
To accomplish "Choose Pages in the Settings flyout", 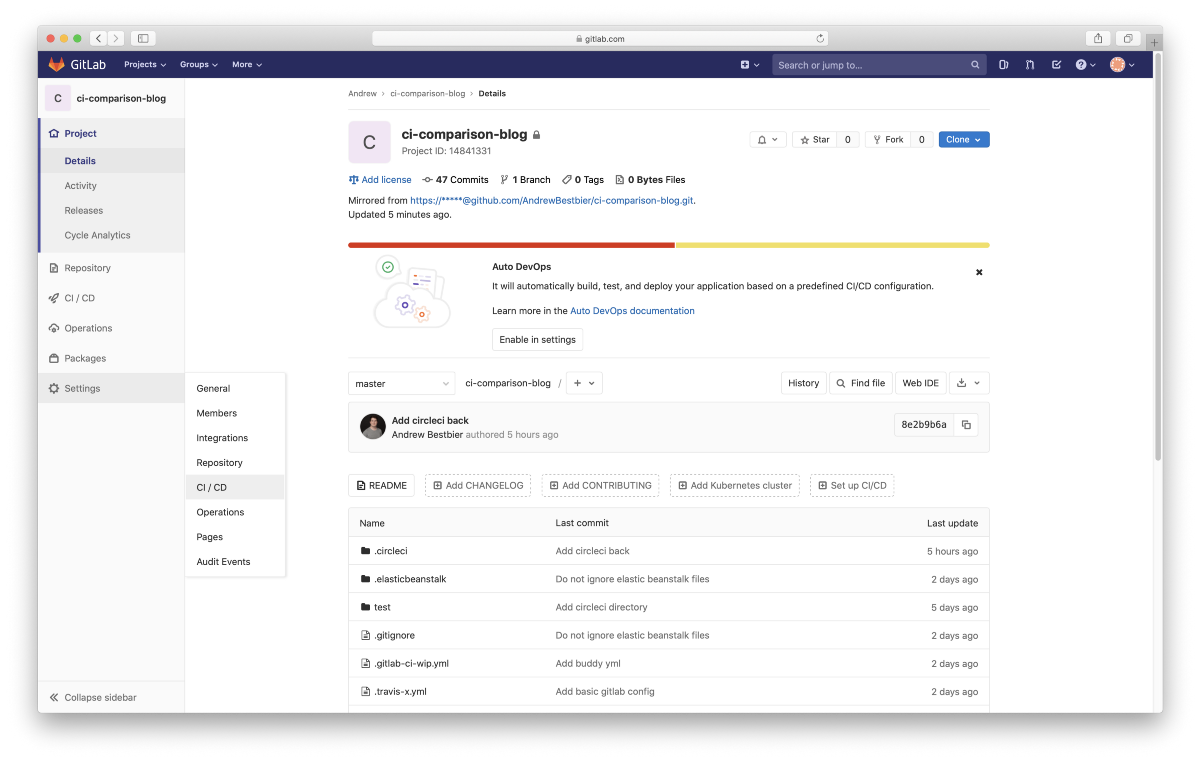I will point(235,537).
